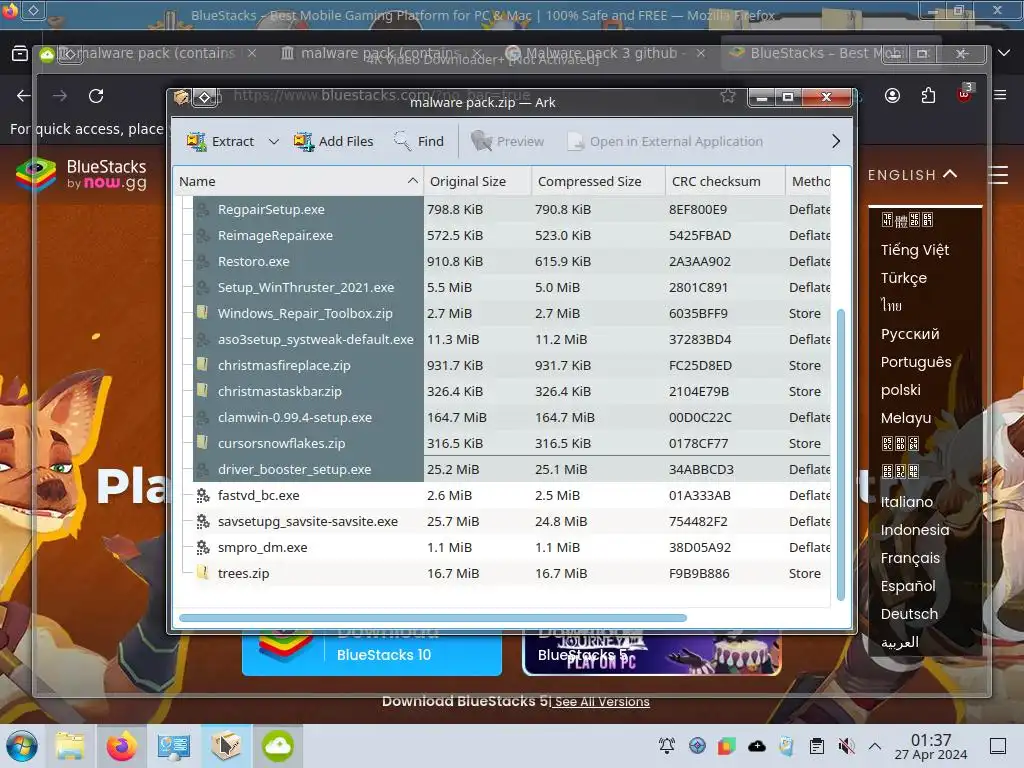Choose Français language
Viewport: 1024px width, 768px height.
point(910,558)
